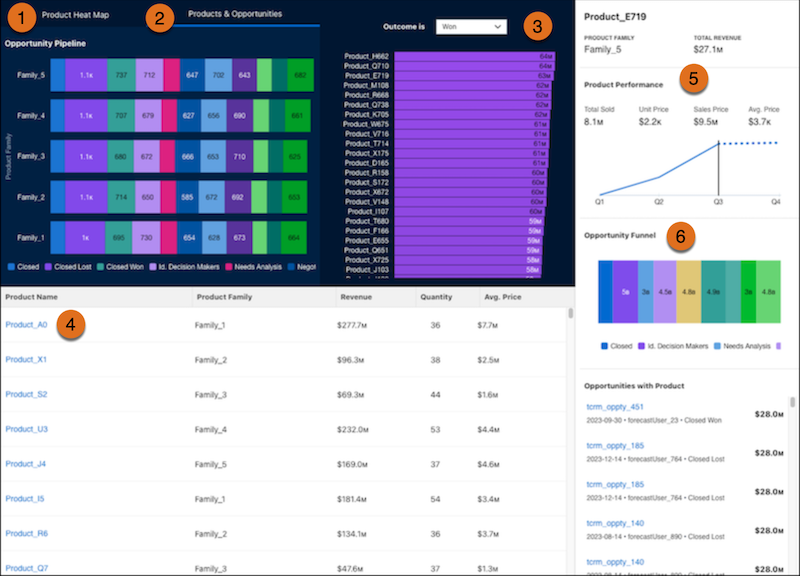800x576 pixels.
Task: Toggle Id. Decision Makers in funnel legend
Action: 673,346
